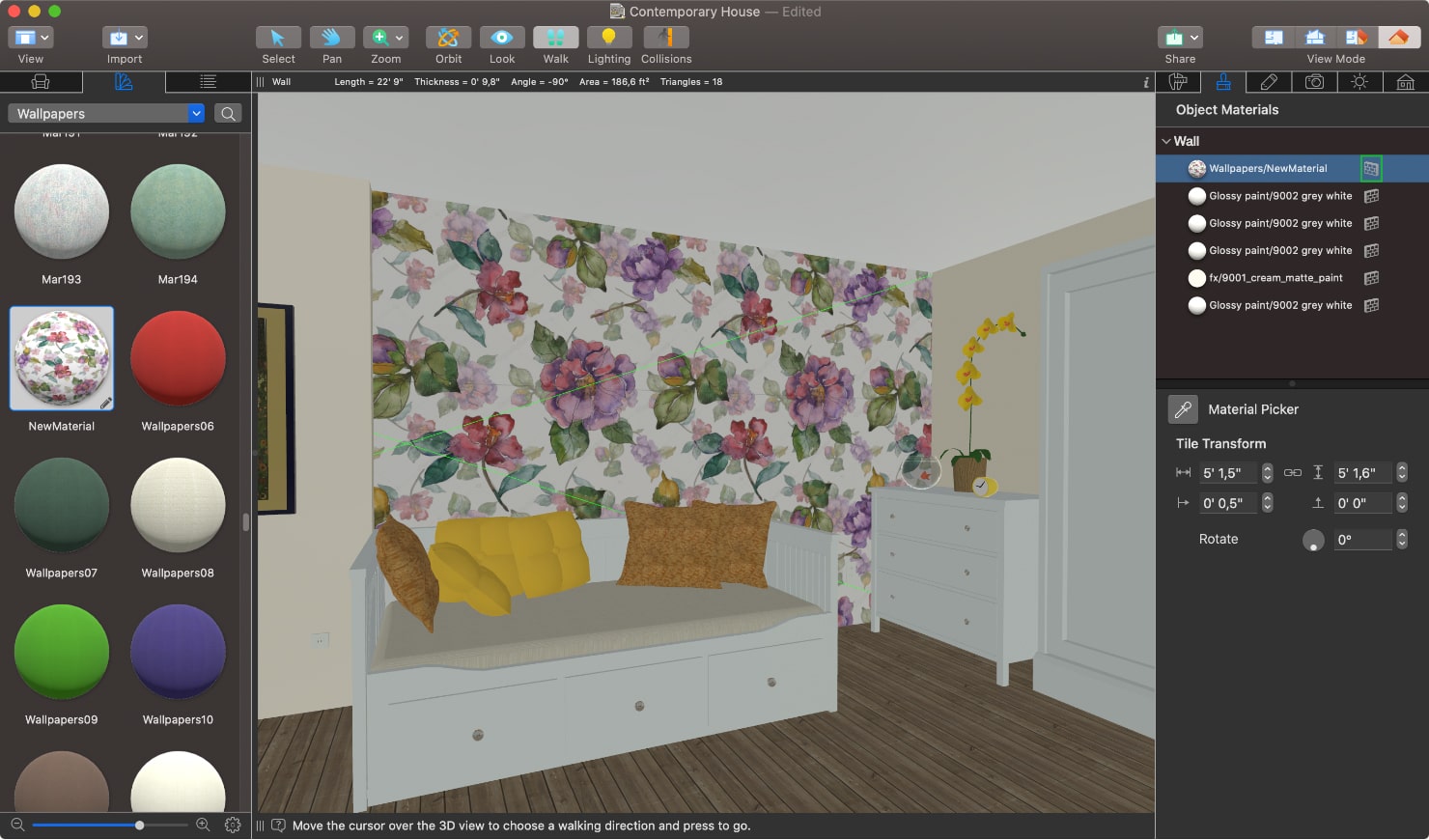Select the Orbit navigation tool

click(447, 37)
